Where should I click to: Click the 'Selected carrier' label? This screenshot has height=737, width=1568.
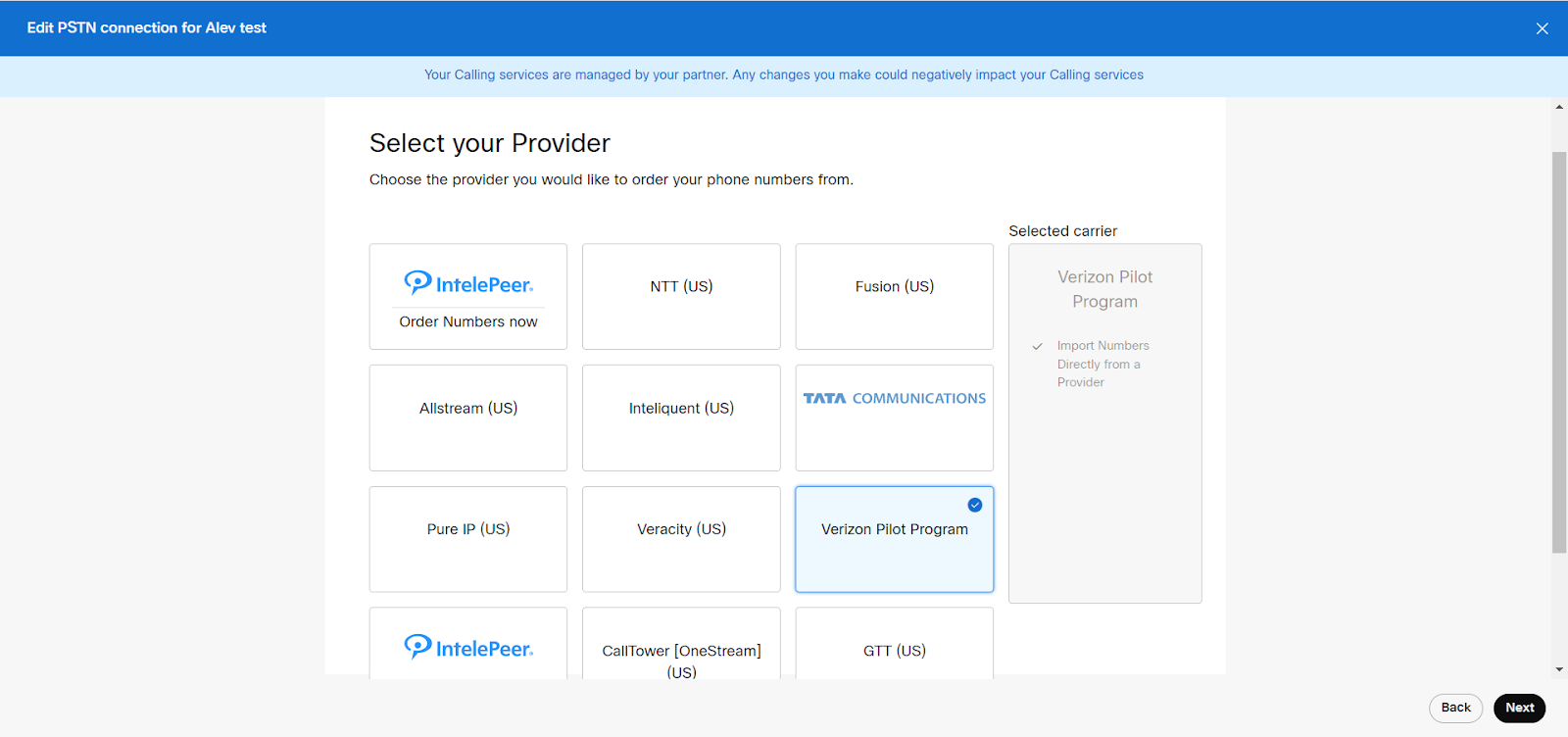[1063, 231]
